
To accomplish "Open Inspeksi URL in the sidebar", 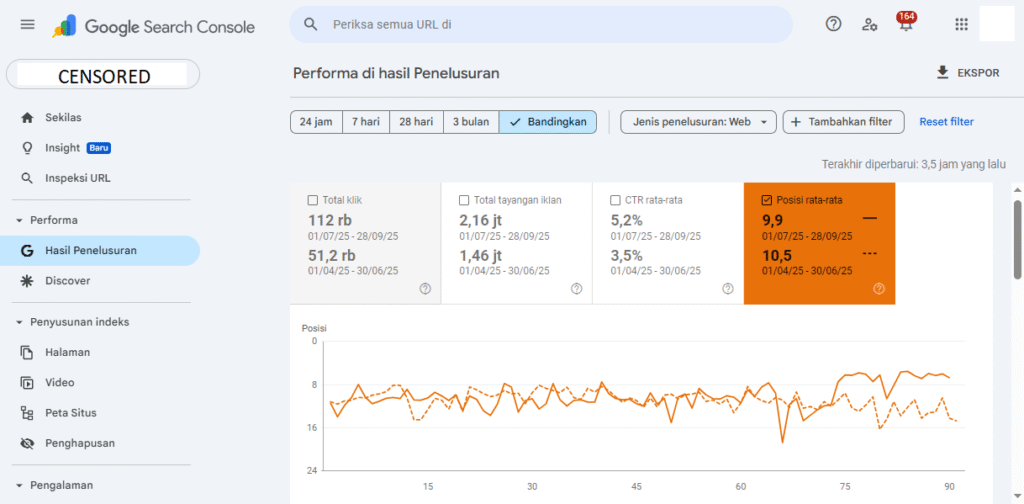I will coord(78,178).
